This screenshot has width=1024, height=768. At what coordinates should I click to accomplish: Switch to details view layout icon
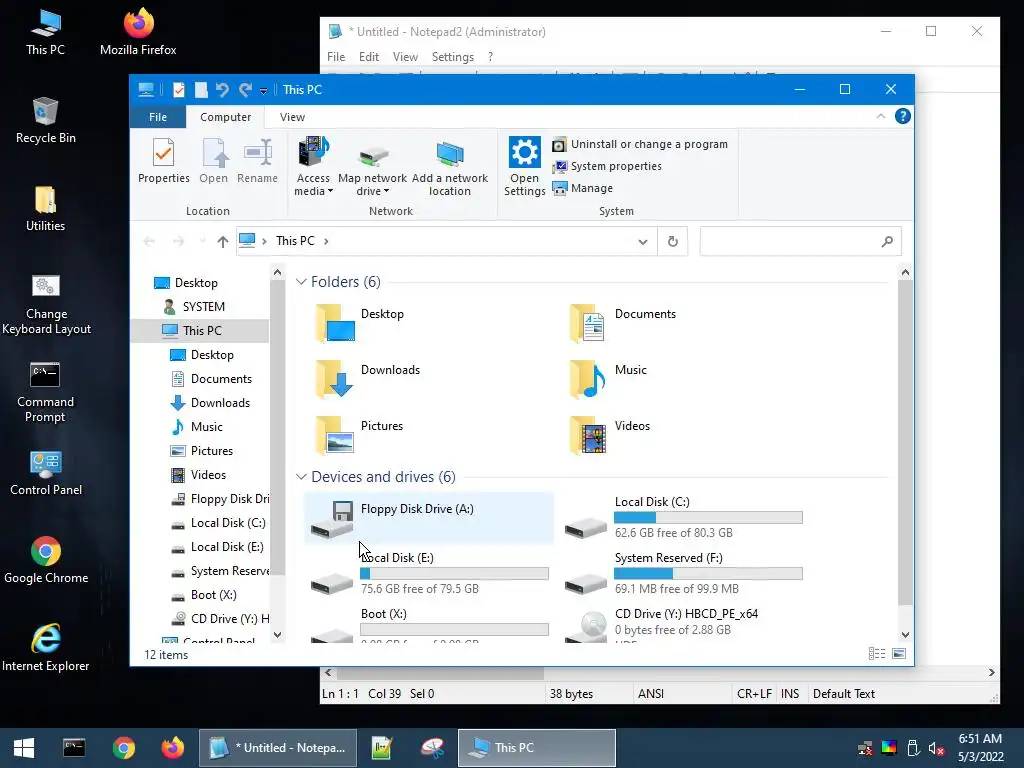877,654
